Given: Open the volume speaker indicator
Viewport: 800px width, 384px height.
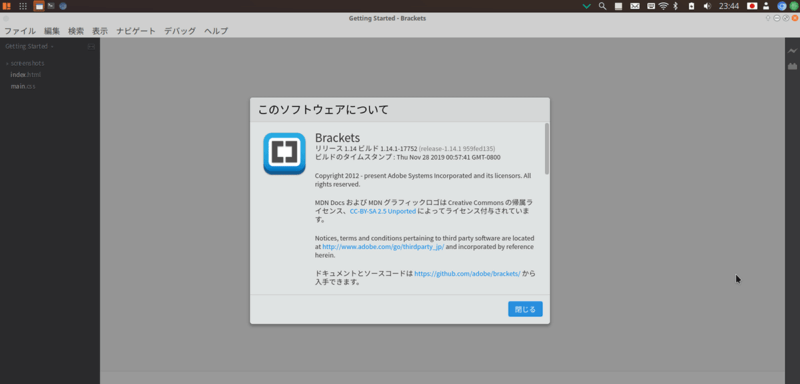Looking at the screenshot, I should pyautogui.click(x=707, y=6).
